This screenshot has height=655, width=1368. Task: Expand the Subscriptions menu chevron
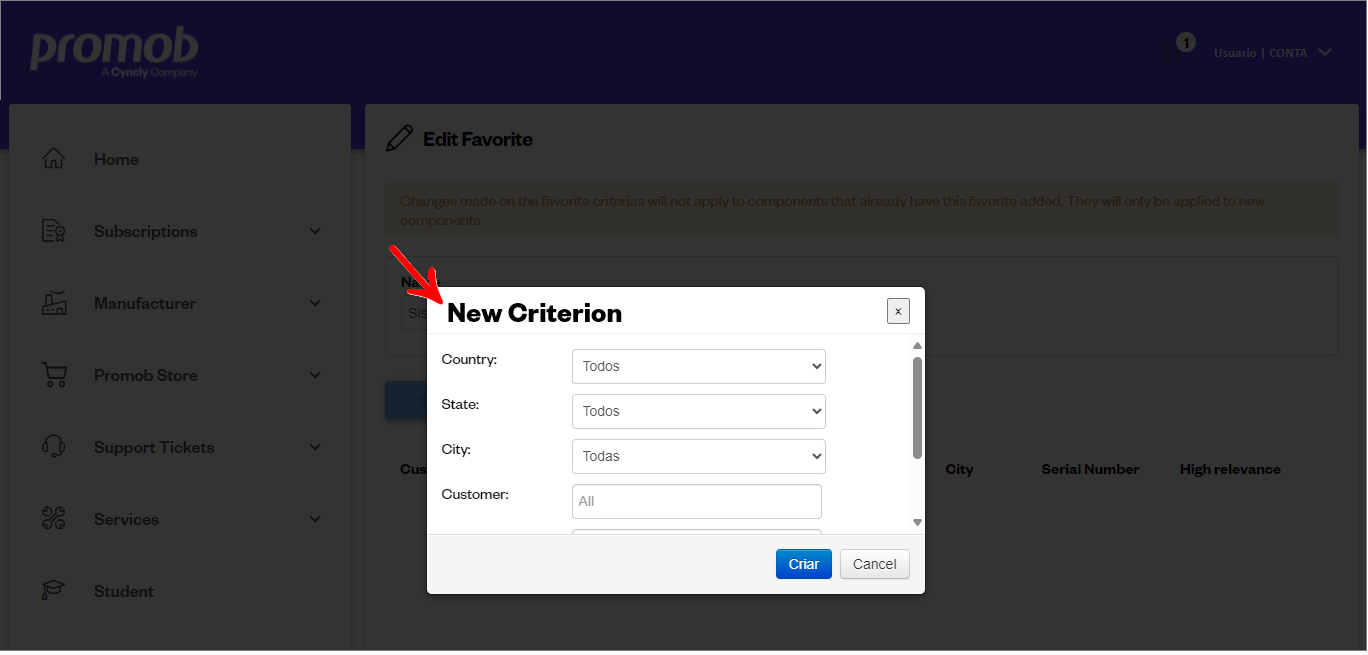tap(315, 231)
